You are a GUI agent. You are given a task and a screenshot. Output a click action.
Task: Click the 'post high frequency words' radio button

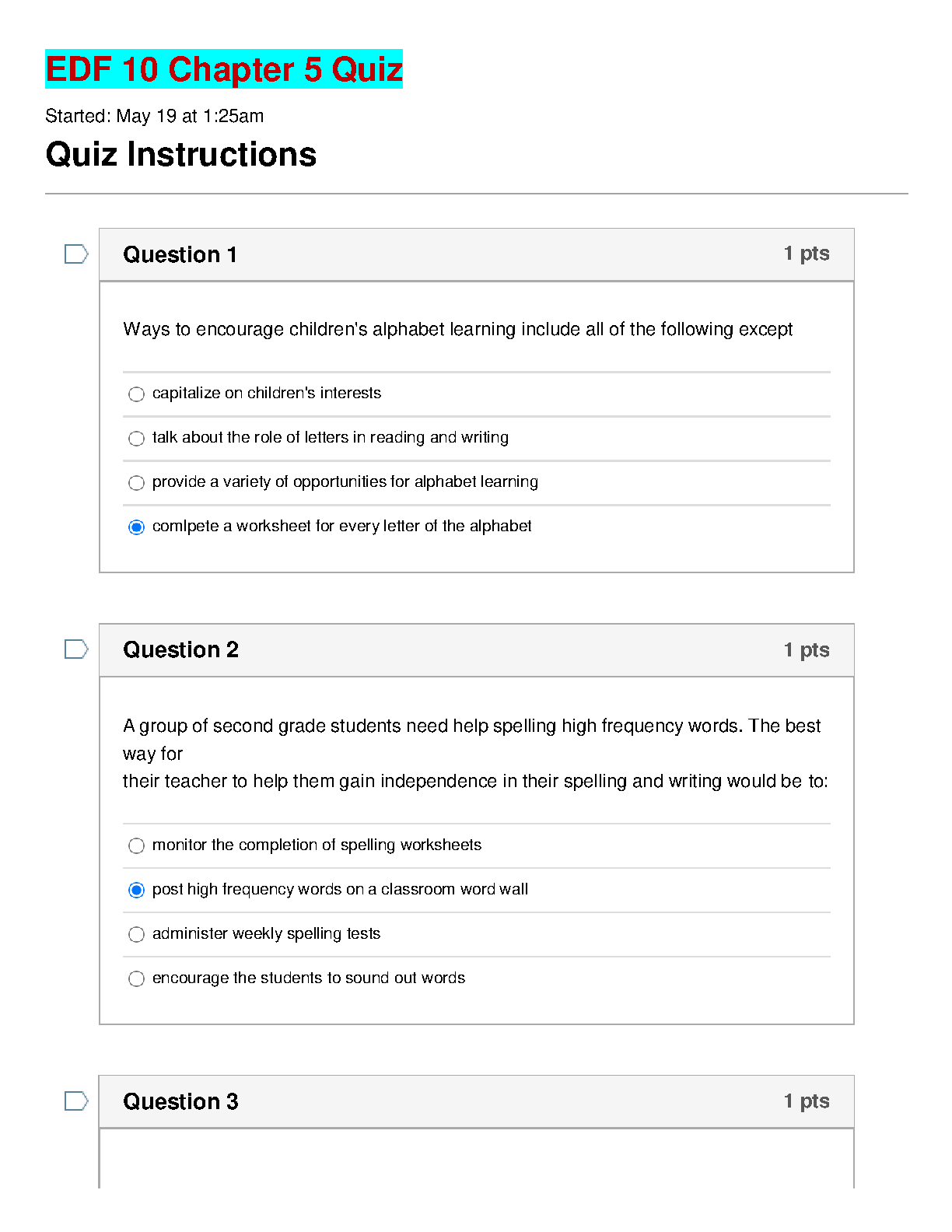point(136,891)
